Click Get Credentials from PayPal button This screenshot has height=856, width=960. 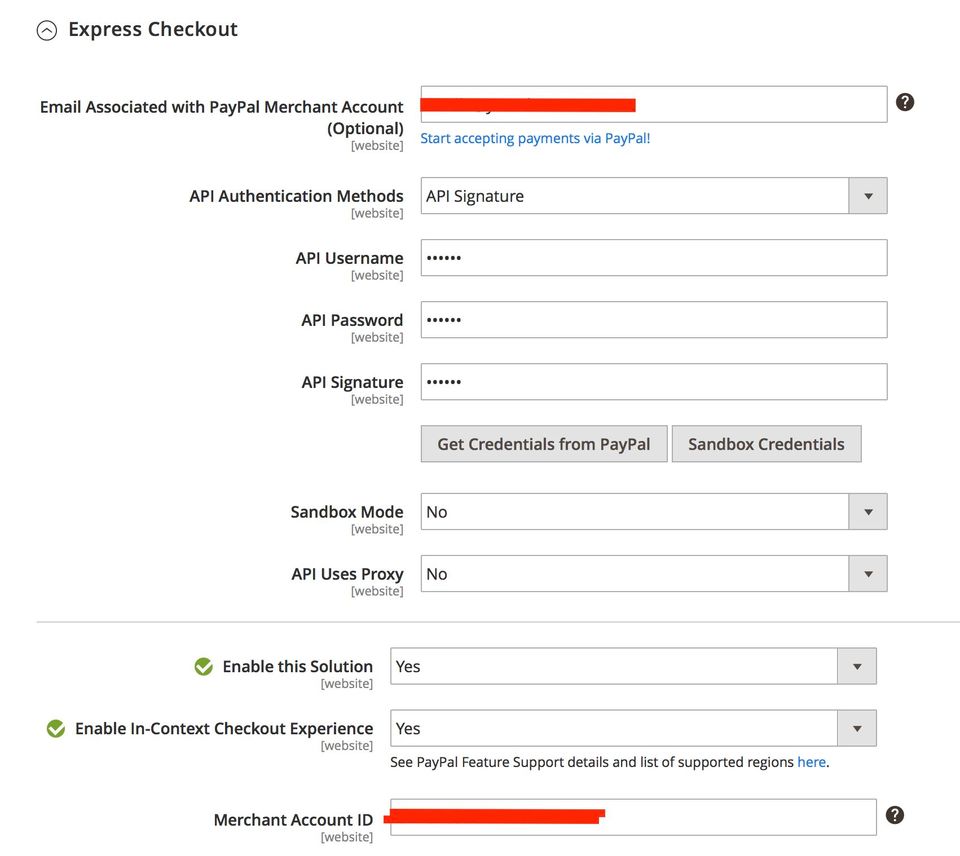click(544, 444)
